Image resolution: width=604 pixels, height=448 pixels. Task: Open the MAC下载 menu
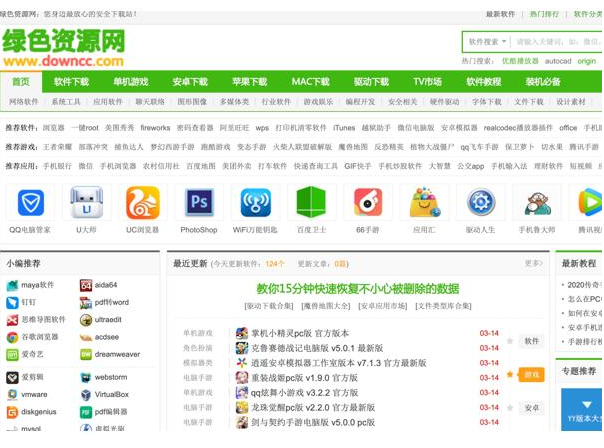[x=310, y=82]
